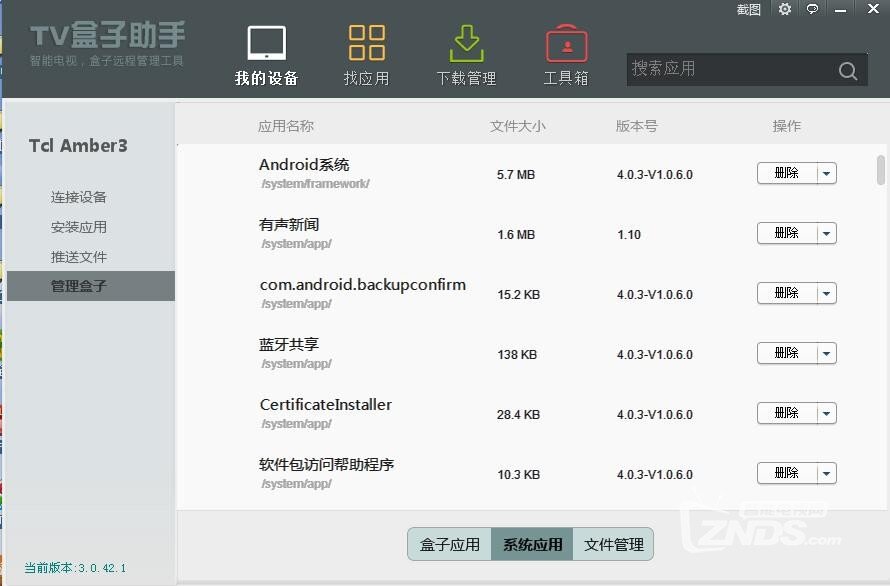The height and width of the screenshot is (586, 890).
Task: Switch to 文件管理 tab
Action: tap(614, 545)
